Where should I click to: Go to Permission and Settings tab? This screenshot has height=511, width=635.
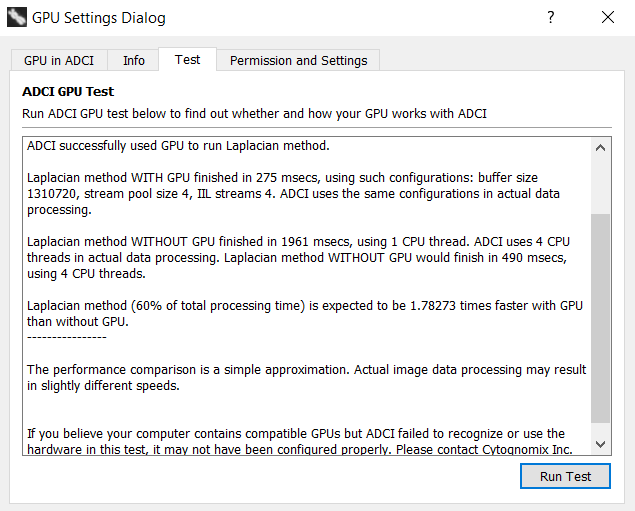(298, 61)
